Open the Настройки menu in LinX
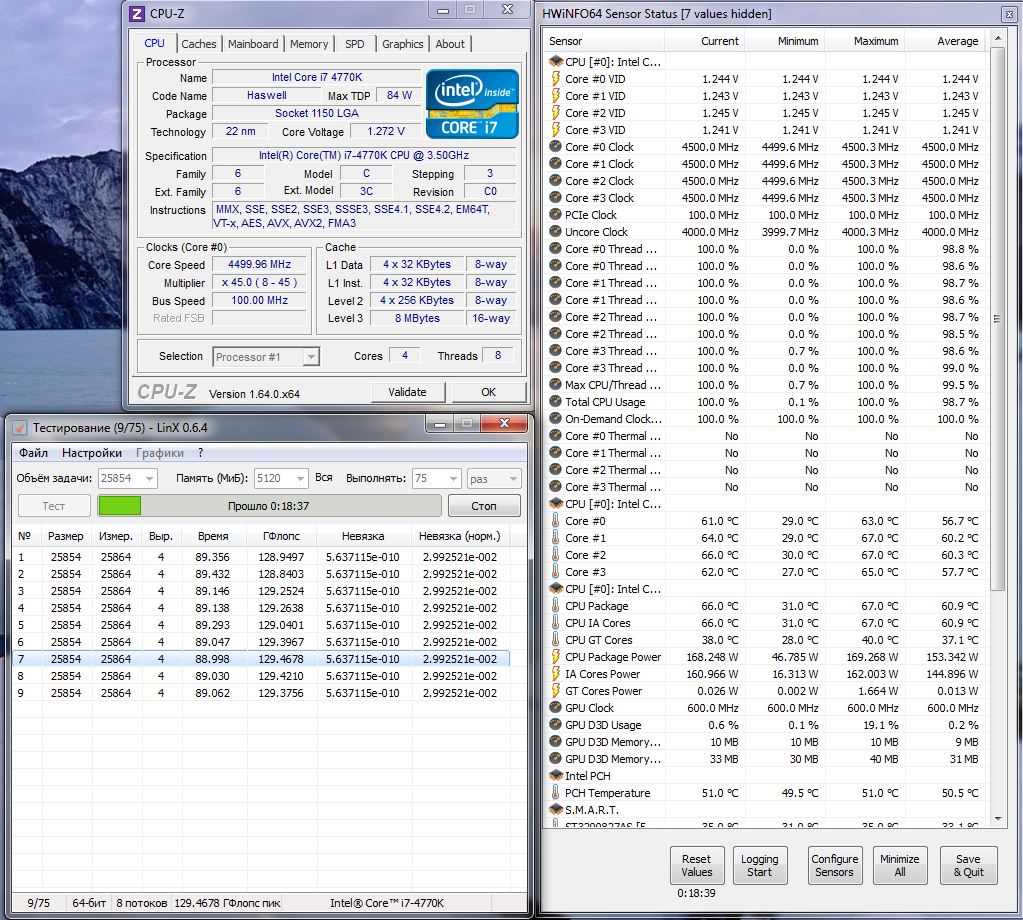1023x920 pixels. [92, 453]
